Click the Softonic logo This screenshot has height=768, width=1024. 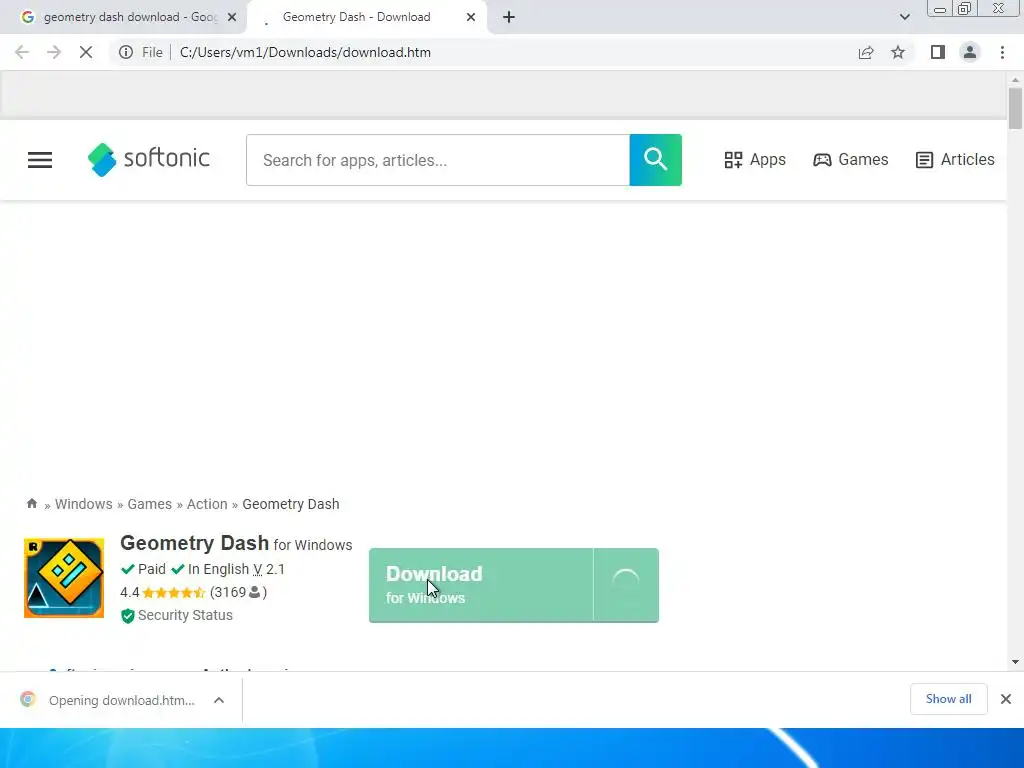click(x=149, y=159)
